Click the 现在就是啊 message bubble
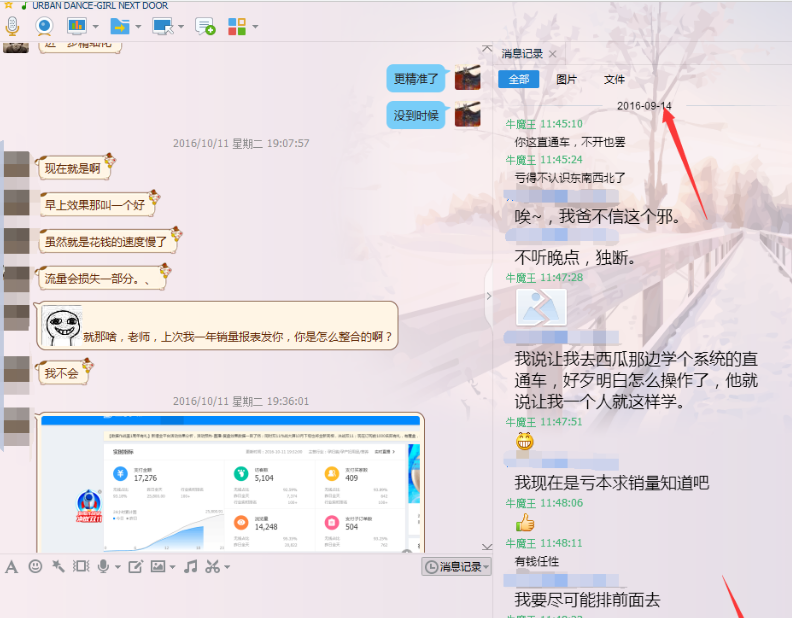792x618 pixels. click(x=74, y=168)
